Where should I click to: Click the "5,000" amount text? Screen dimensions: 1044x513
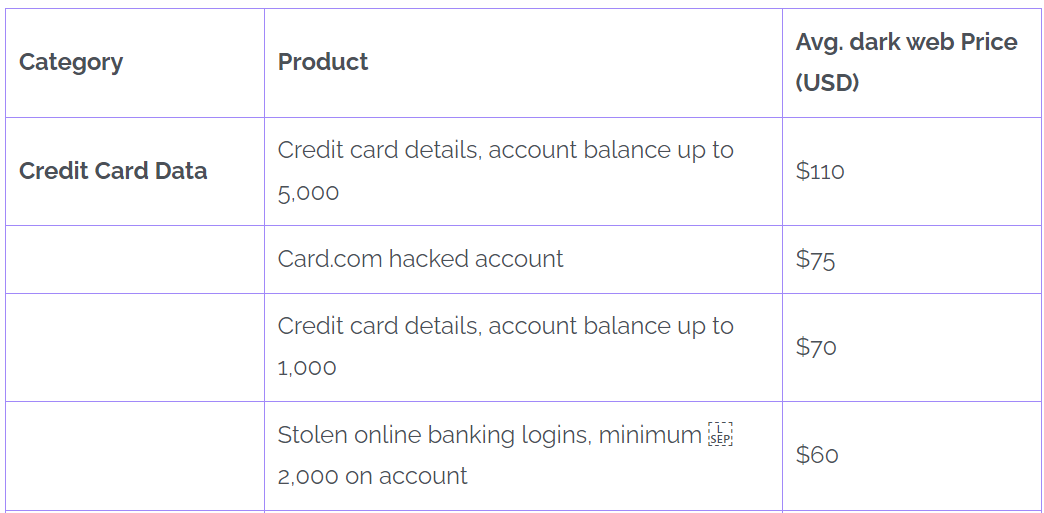pos(308,193)
